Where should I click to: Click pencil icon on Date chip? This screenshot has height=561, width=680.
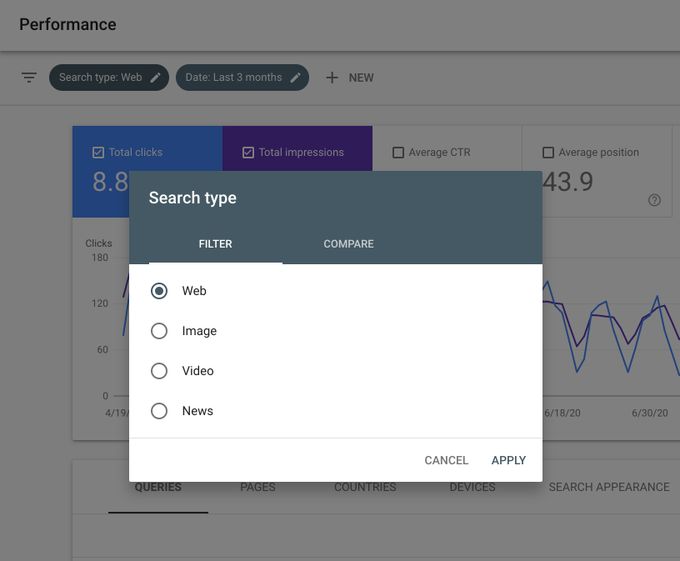point(295,78)
